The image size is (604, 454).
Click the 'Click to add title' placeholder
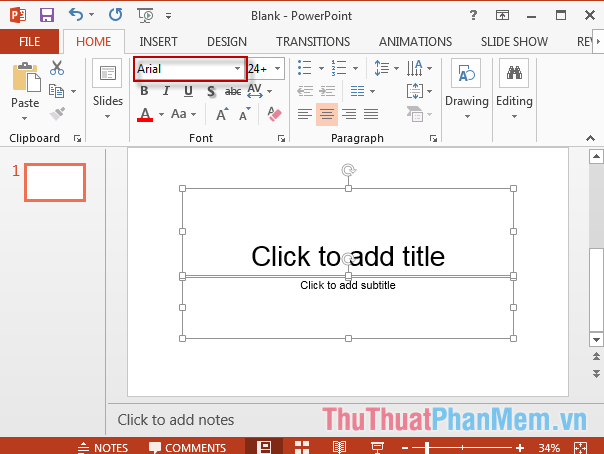coord(348,256)
